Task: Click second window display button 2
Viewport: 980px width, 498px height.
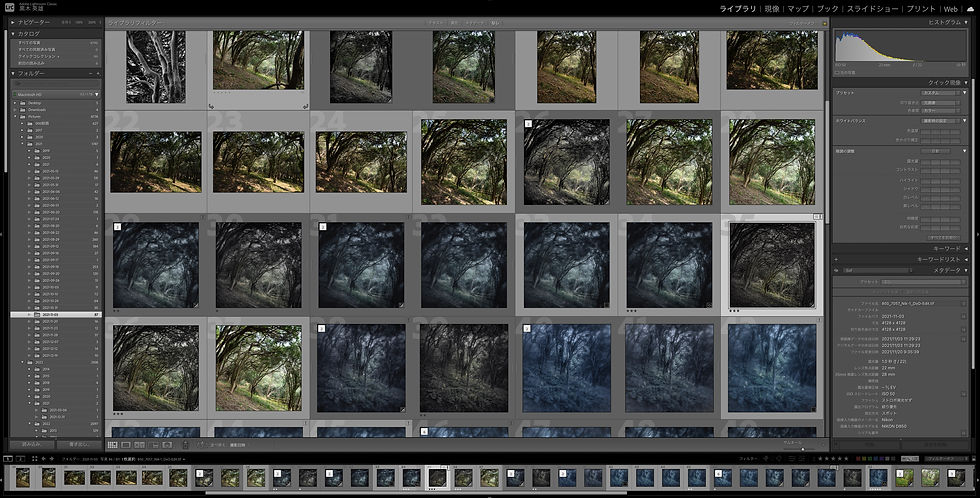Action: tap(21, 459)
